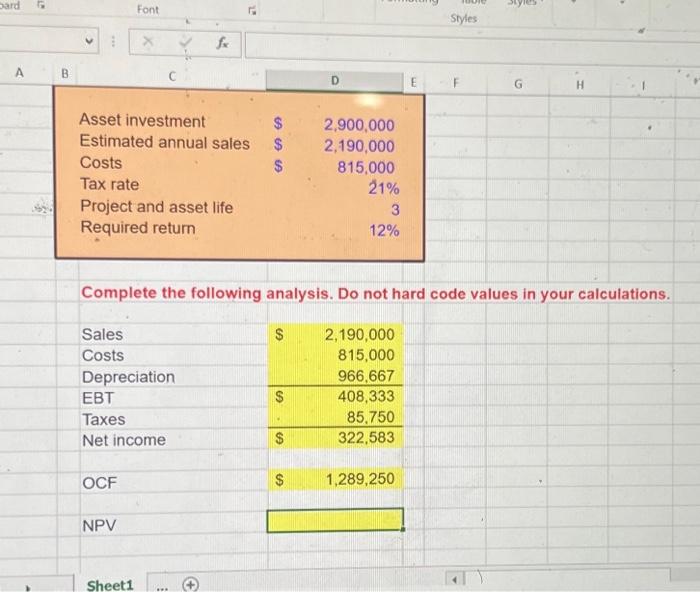Click the red Complete the following analysis text

coord(375,293)
